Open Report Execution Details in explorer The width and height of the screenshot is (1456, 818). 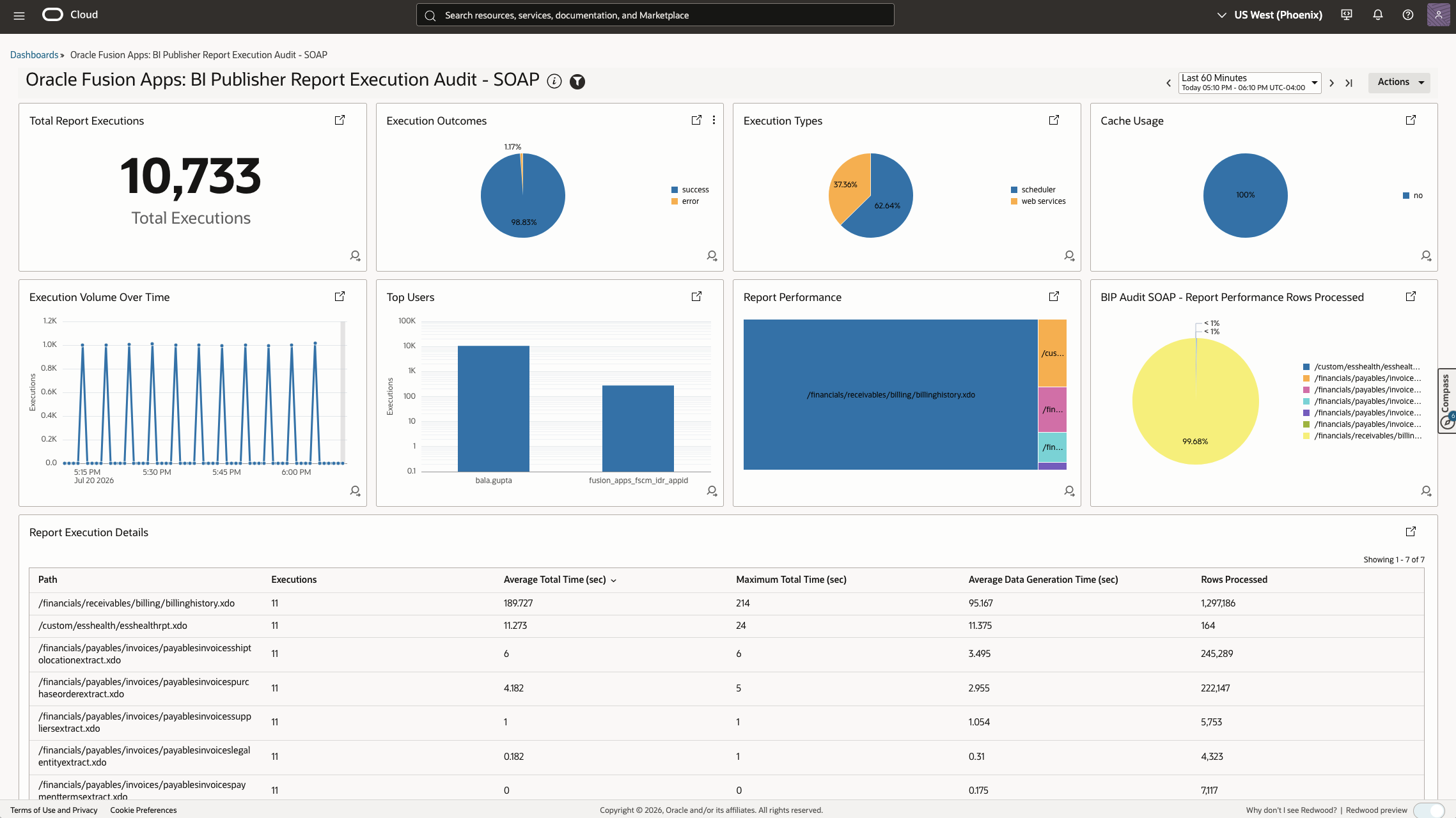[x=1411, y=532]
